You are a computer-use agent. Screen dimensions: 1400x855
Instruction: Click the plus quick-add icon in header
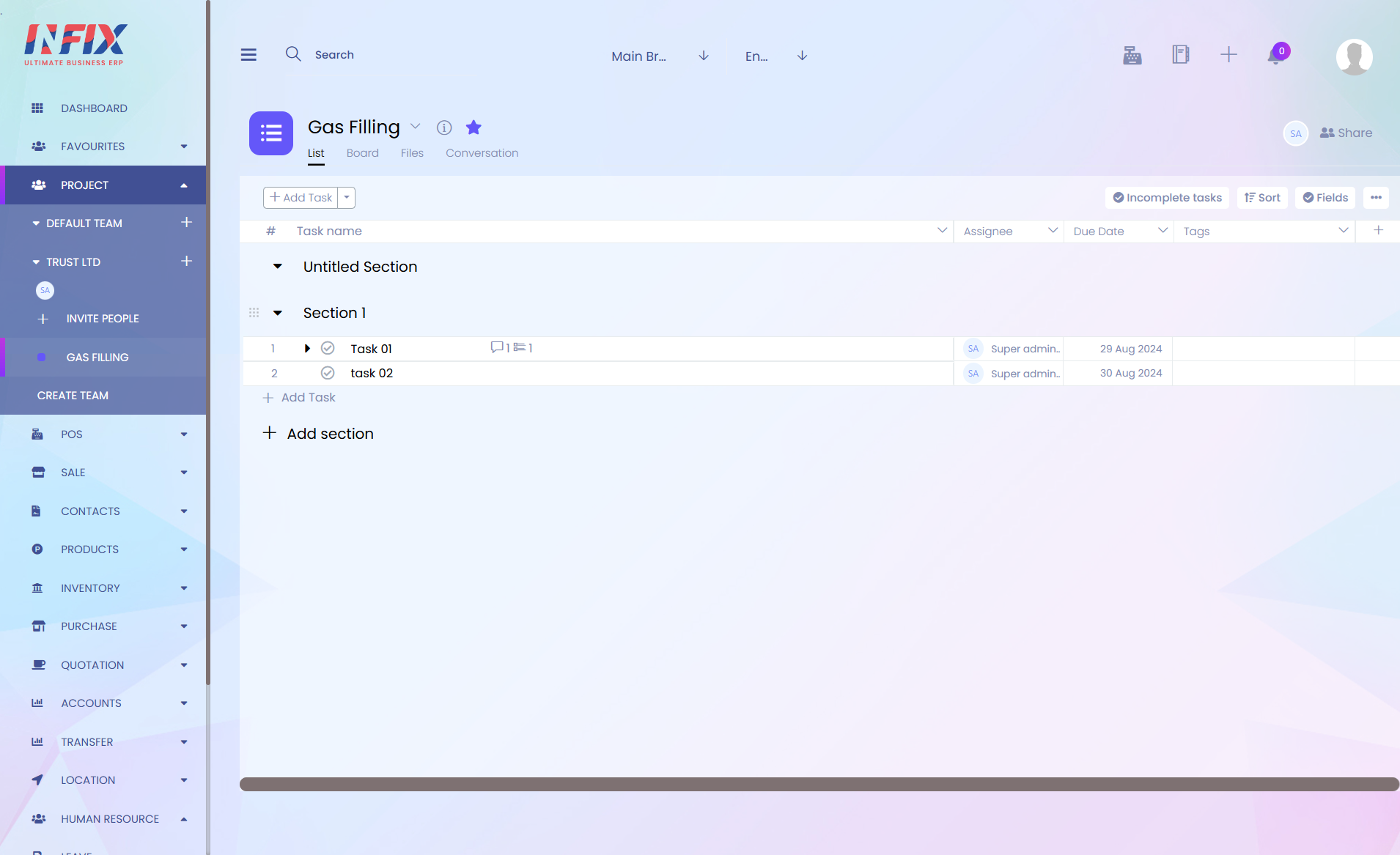1228,54
